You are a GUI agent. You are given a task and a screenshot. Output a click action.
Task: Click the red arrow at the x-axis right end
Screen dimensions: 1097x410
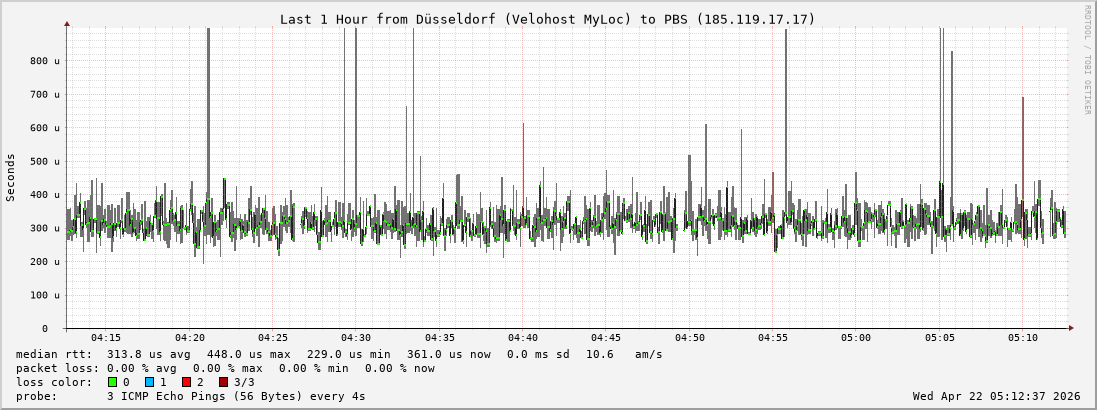click(x=1071, y=328)
